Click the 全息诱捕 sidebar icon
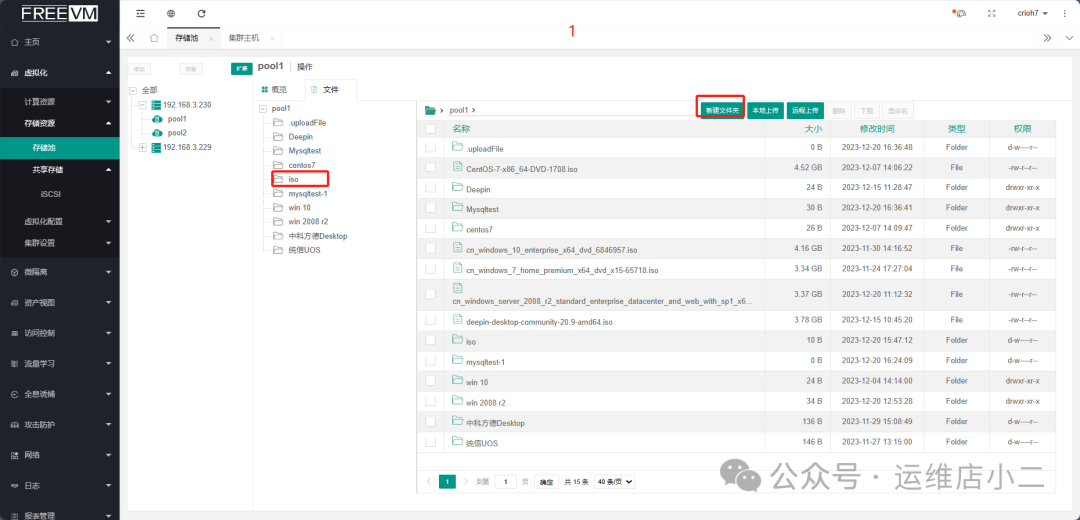The width and height of the screenshot is (1080, 520). (x=15, y=394)
